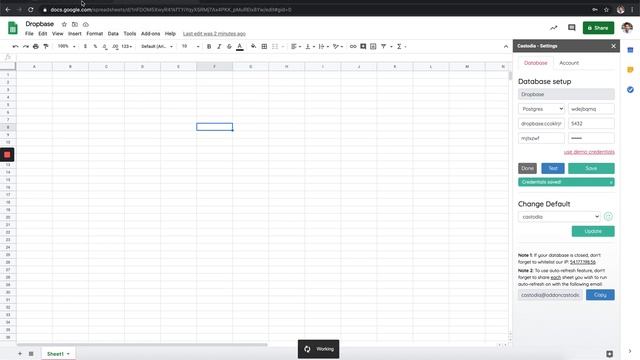Click the Update button
640x360 pixels.
tap(593, 231)
